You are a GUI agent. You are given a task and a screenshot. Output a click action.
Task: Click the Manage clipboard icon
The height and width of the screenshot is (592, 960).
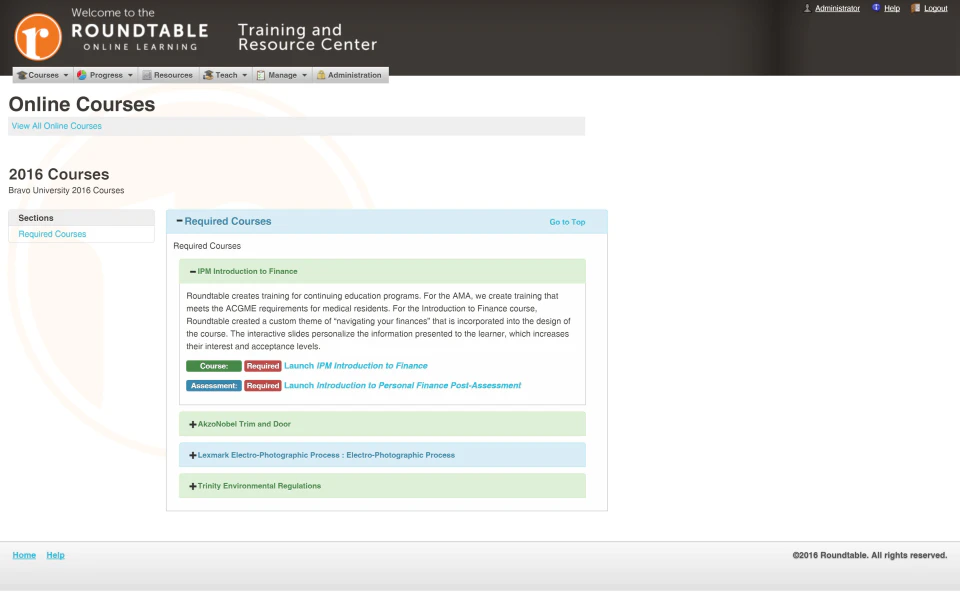click(x=261, y=74)
